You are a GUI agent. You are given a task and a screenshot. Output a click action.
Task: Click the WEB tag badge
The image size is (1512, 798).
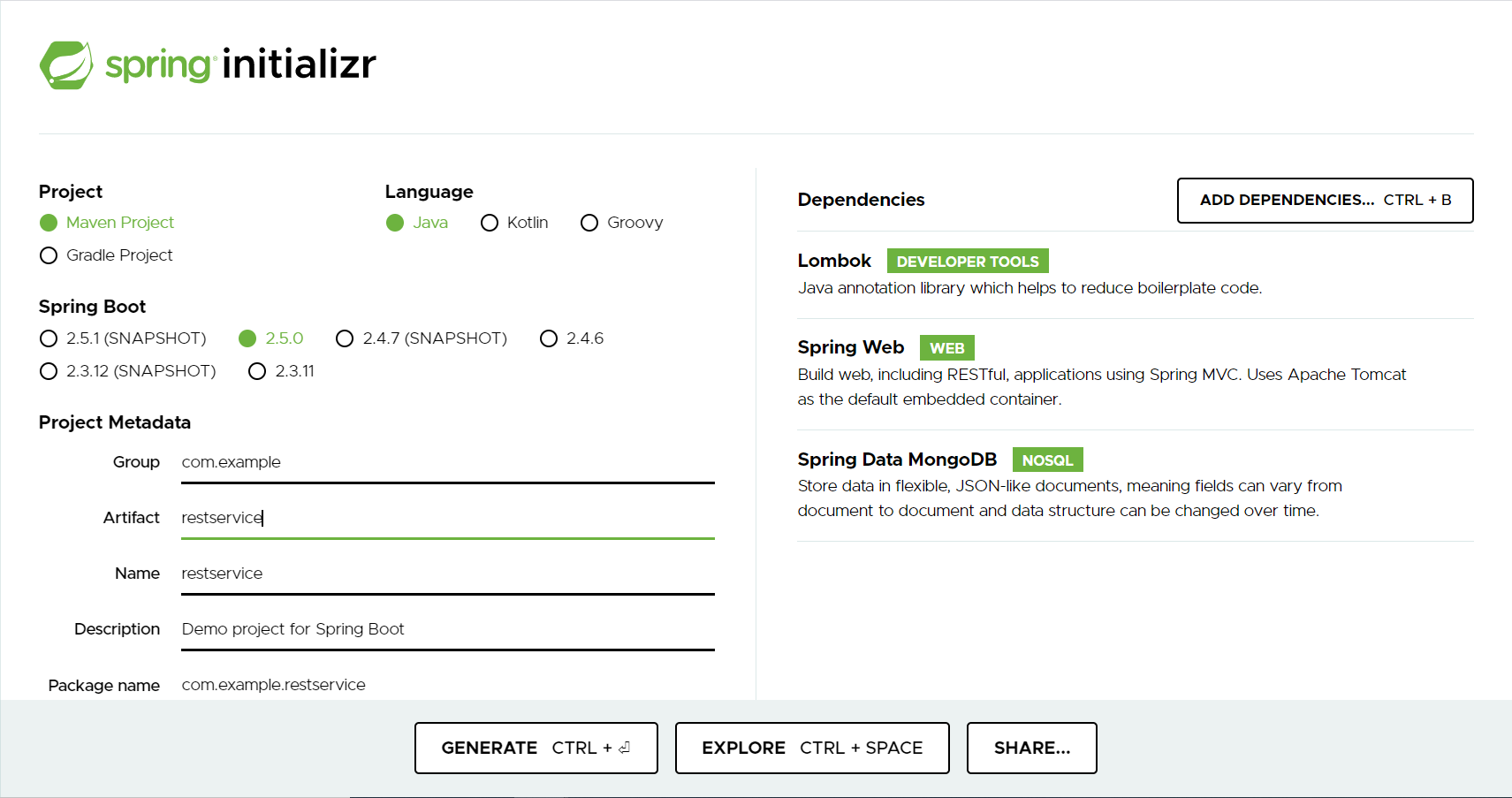[946, 348]
